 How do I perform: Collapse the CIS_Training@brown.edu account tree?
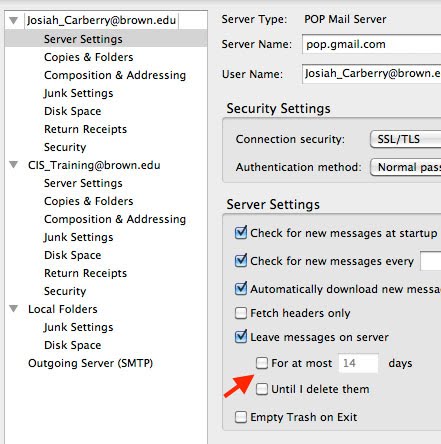[x=14, y=165]
